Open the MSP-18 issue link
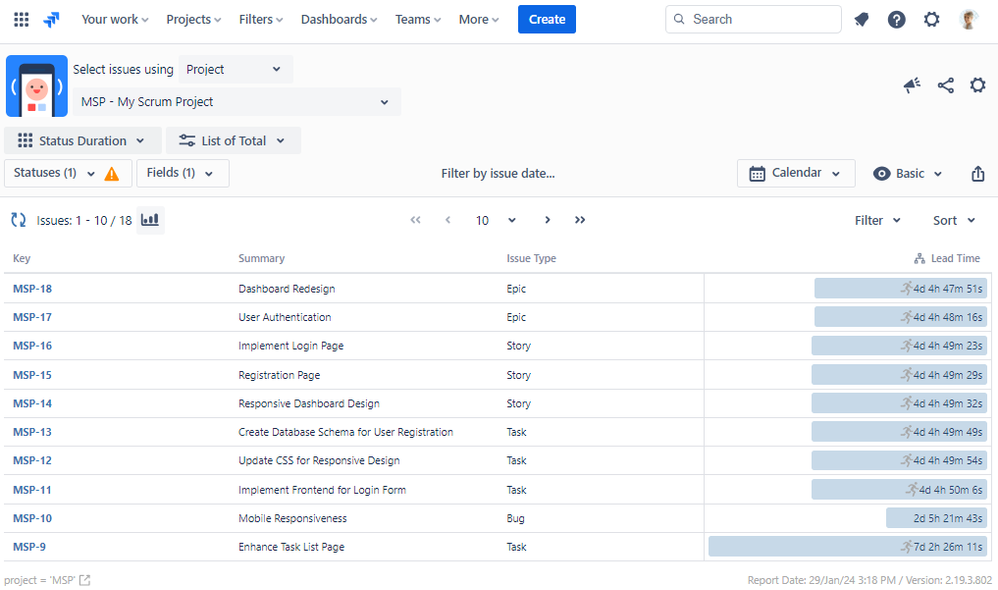The height and width of the screenshot is (590, 998). [32, 289]
